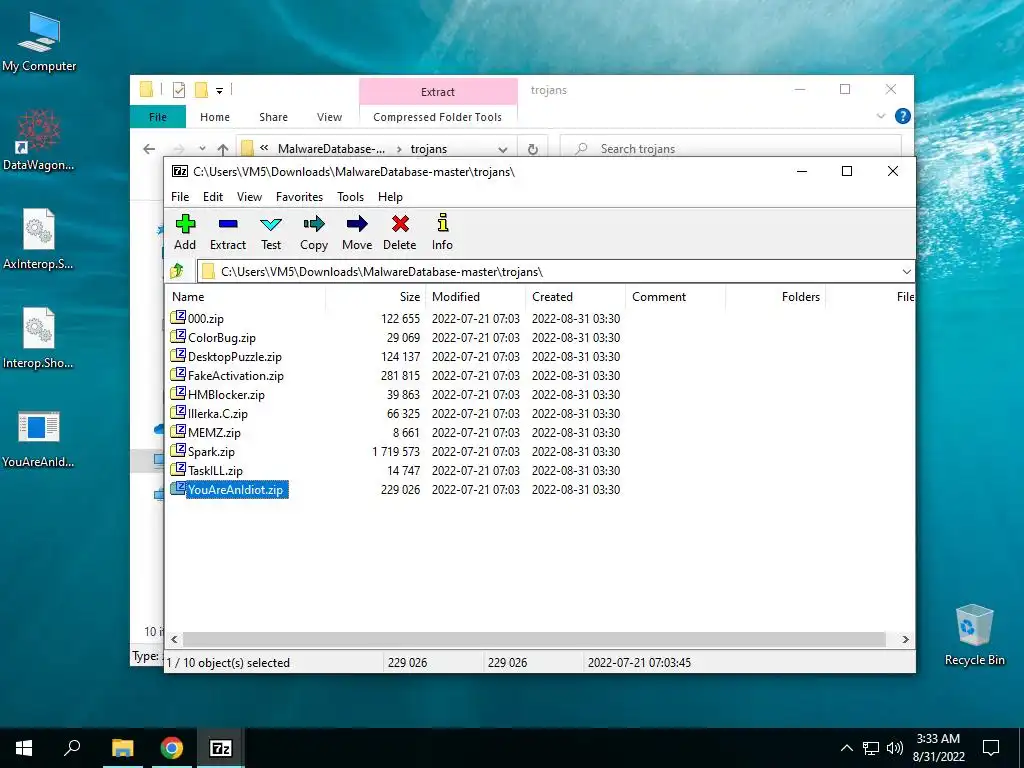Select Spark.zip archive

click(x=202, y=451)
